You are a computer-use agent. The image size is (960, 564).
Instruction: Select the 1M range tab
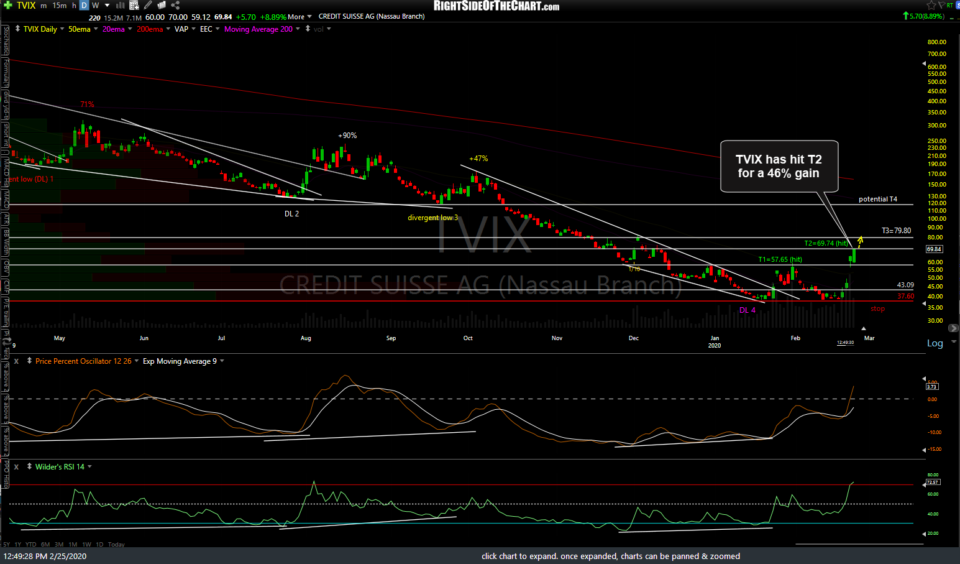tap(73, 544)
